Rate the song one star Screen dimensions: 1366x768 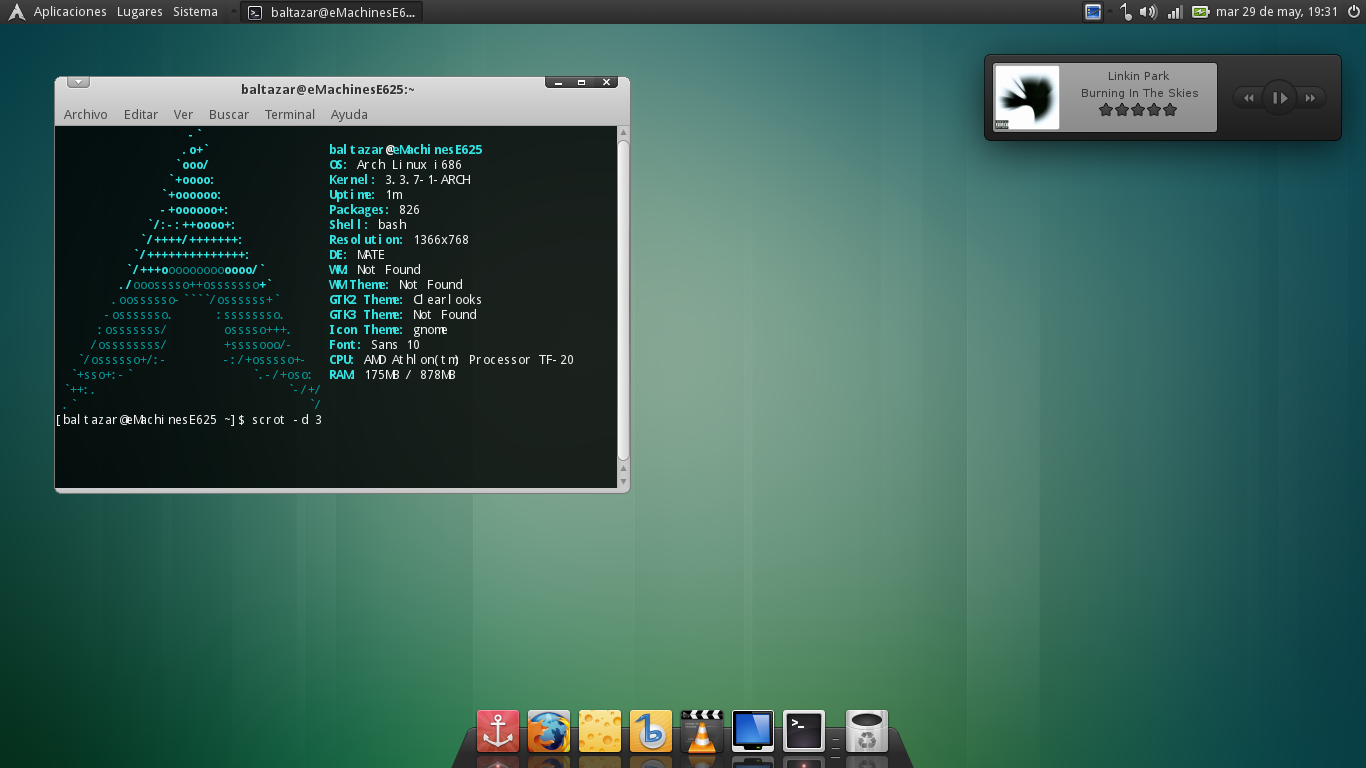coord(1105,110)
